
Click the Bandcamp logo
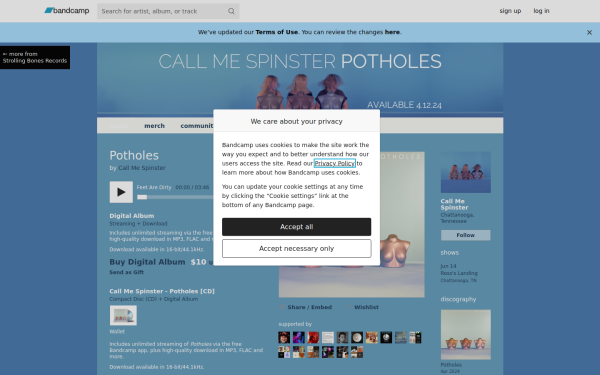coord(67,11)
